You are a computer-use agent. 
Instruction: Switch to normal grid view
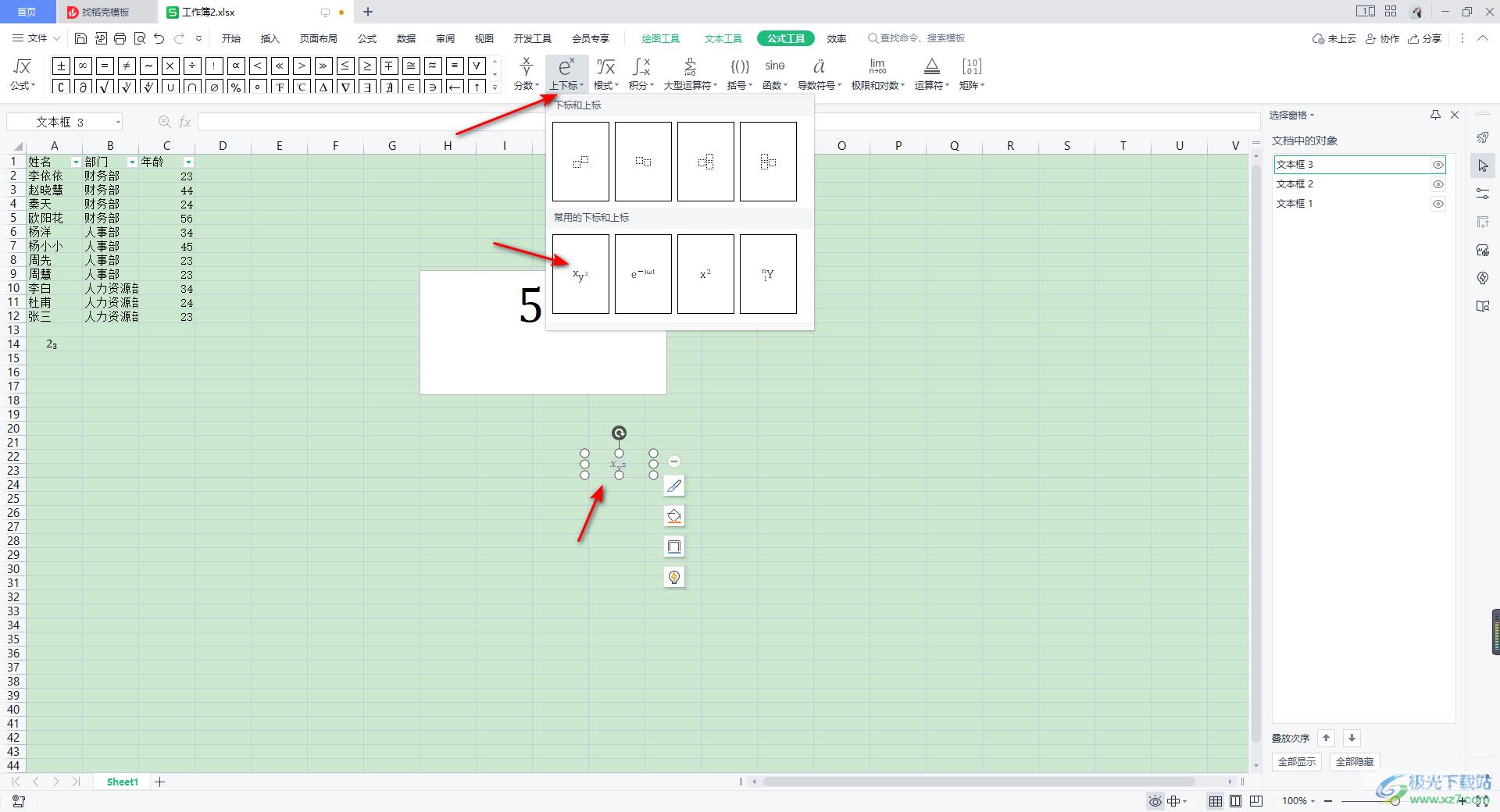tap(1216, 801)
